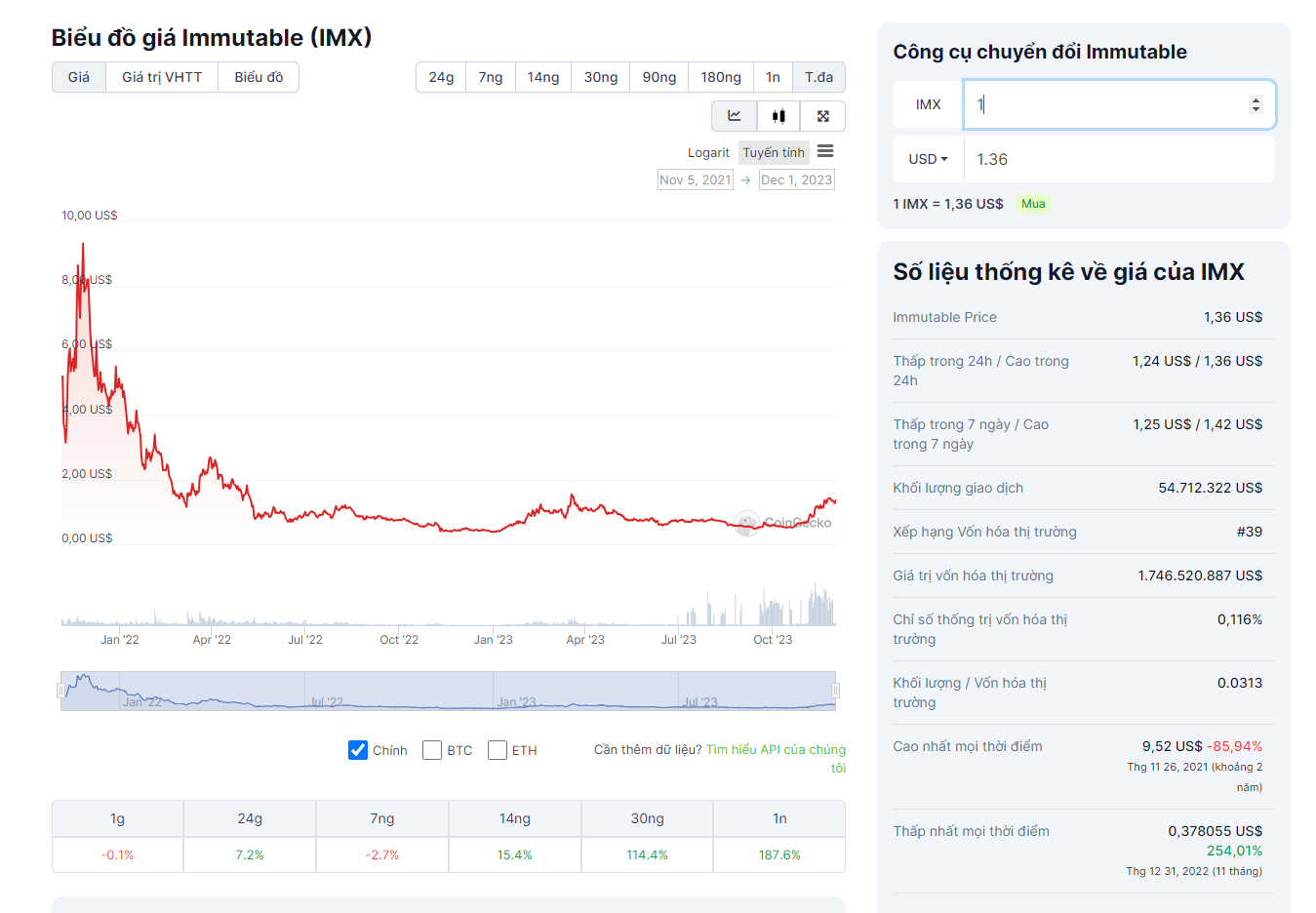Image resolution: width=1316 pixels, height=913 pixels.
Task: Select 14ng time range
Action: pos(543,77)
